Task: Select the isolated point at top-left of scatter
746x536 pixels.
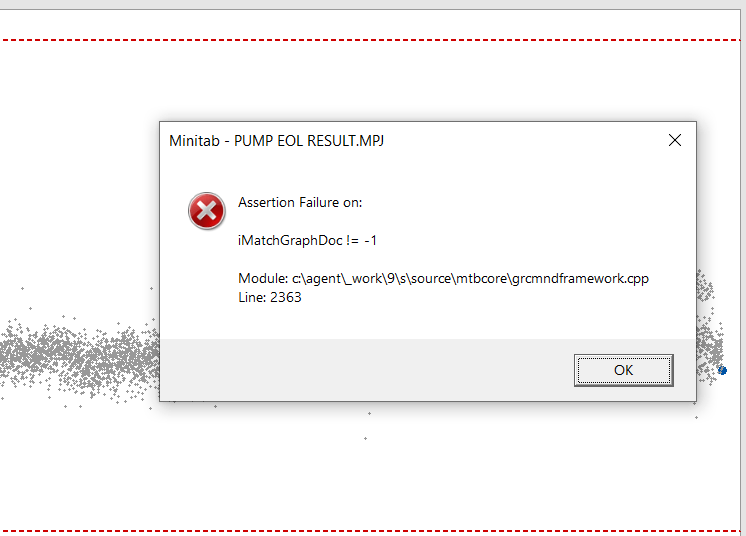Action: coord(22,288)
